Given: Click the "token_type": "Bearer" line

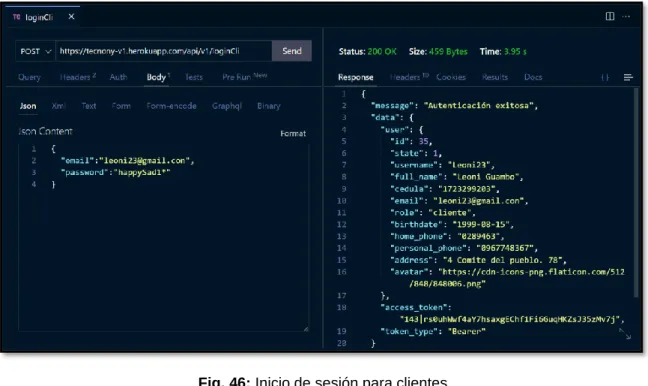Looking at the screenshot, I should (433, 331).
